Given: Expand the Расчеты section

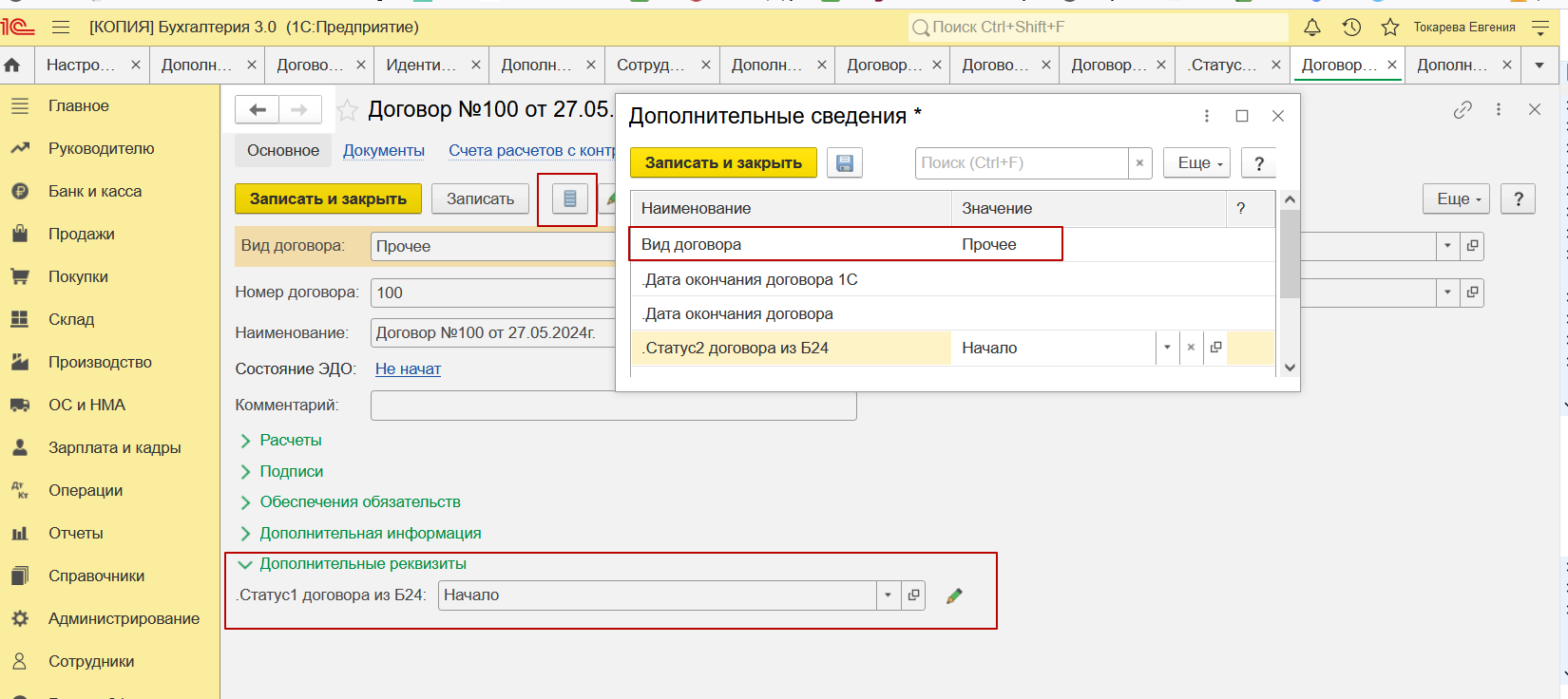Looking at the screenshot, I should point(290,441).
